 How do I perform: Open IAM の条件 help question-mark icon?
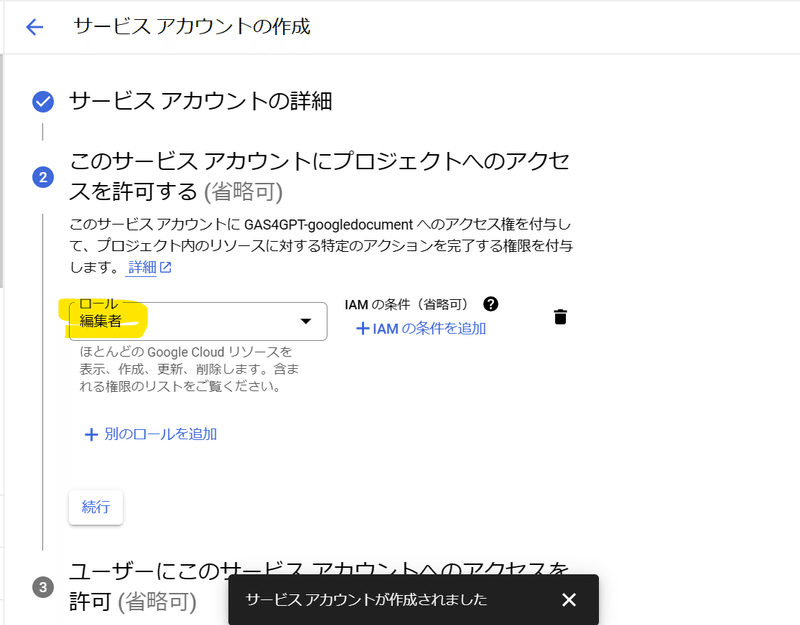click(490, 304)
